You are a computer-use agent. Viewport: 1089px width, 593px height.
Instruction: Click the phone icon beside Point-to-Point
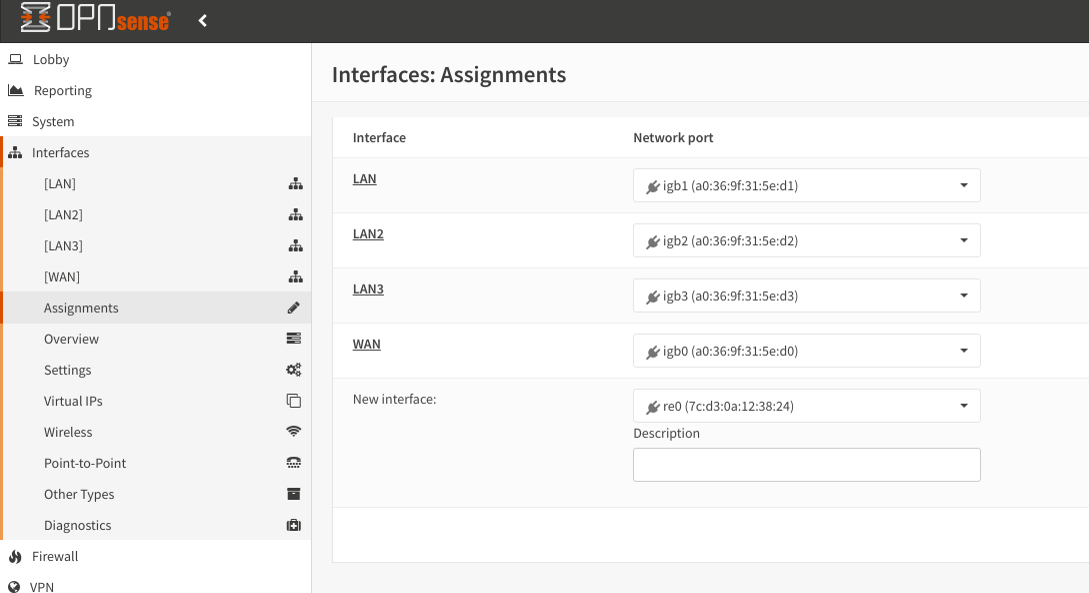pyautogui.click(x=294, y=462)
